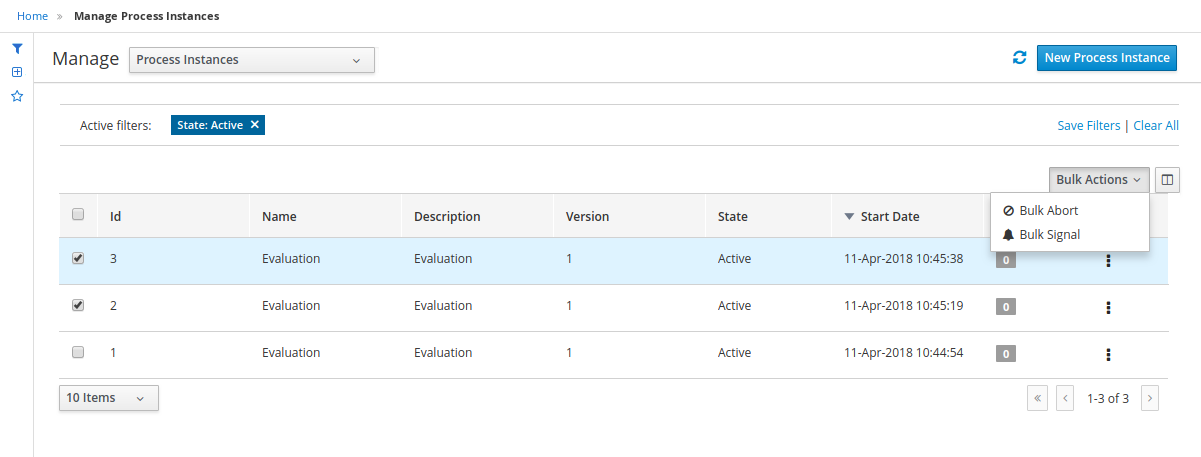
Task: Open the column picker icon
Action: (x=1167, y=180)
